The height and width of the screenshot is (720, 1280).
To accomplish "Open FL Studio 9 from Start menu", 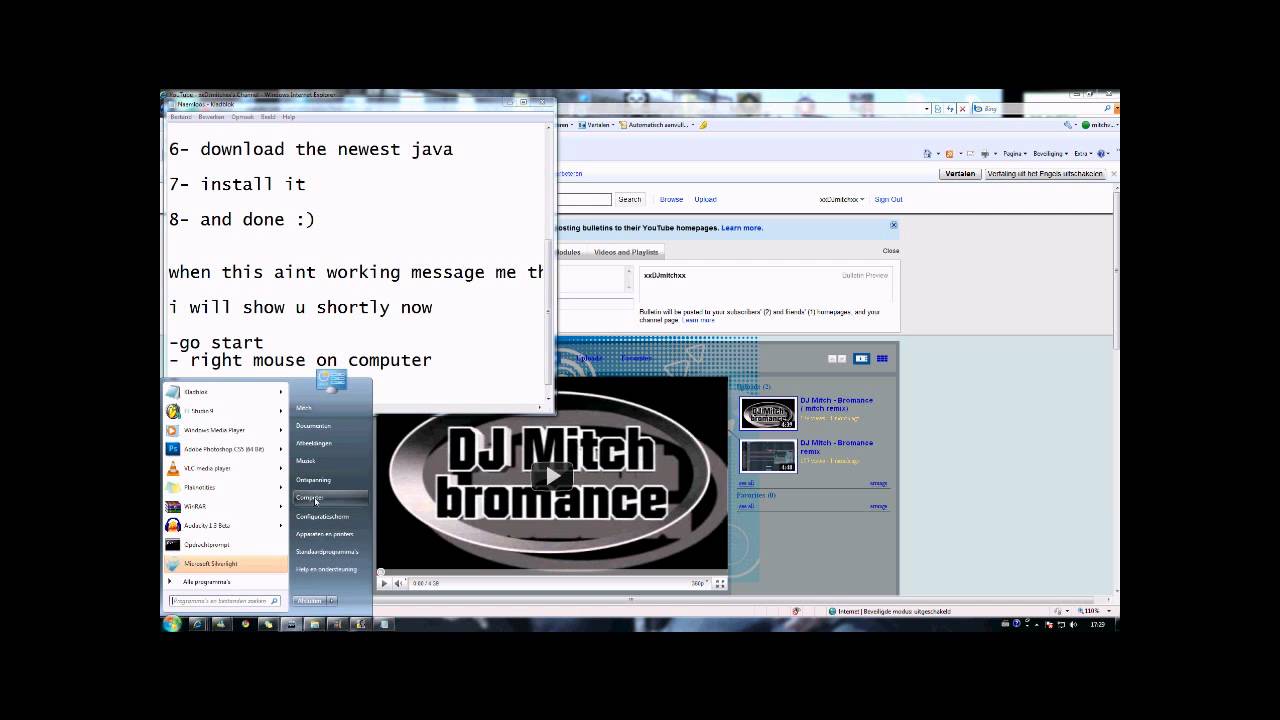I will click(x=225, y=411).
